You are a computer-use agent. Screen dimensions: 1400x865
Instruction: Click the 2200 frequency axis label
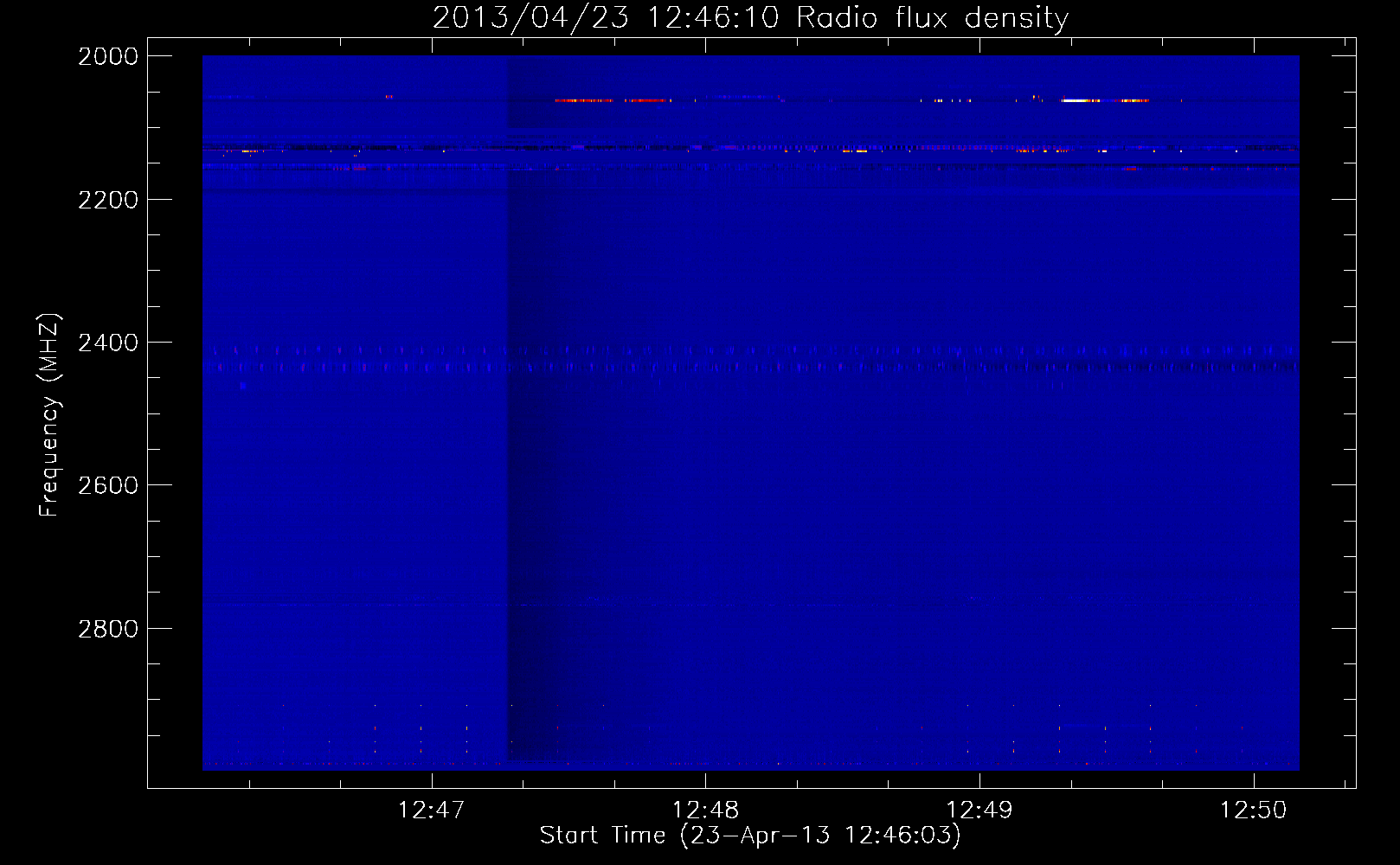(108, 200)
